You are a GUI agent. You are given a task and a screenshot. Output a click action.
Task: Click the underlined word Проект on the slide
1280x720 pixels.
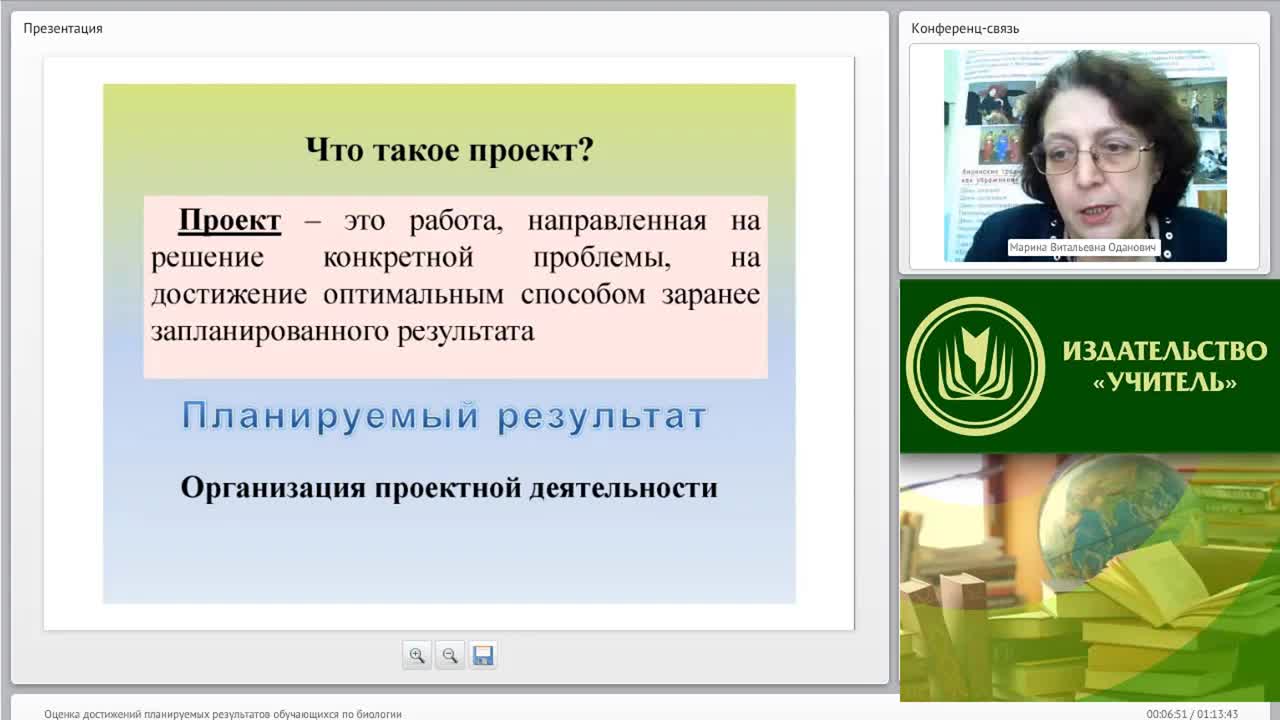click(230, 220)
